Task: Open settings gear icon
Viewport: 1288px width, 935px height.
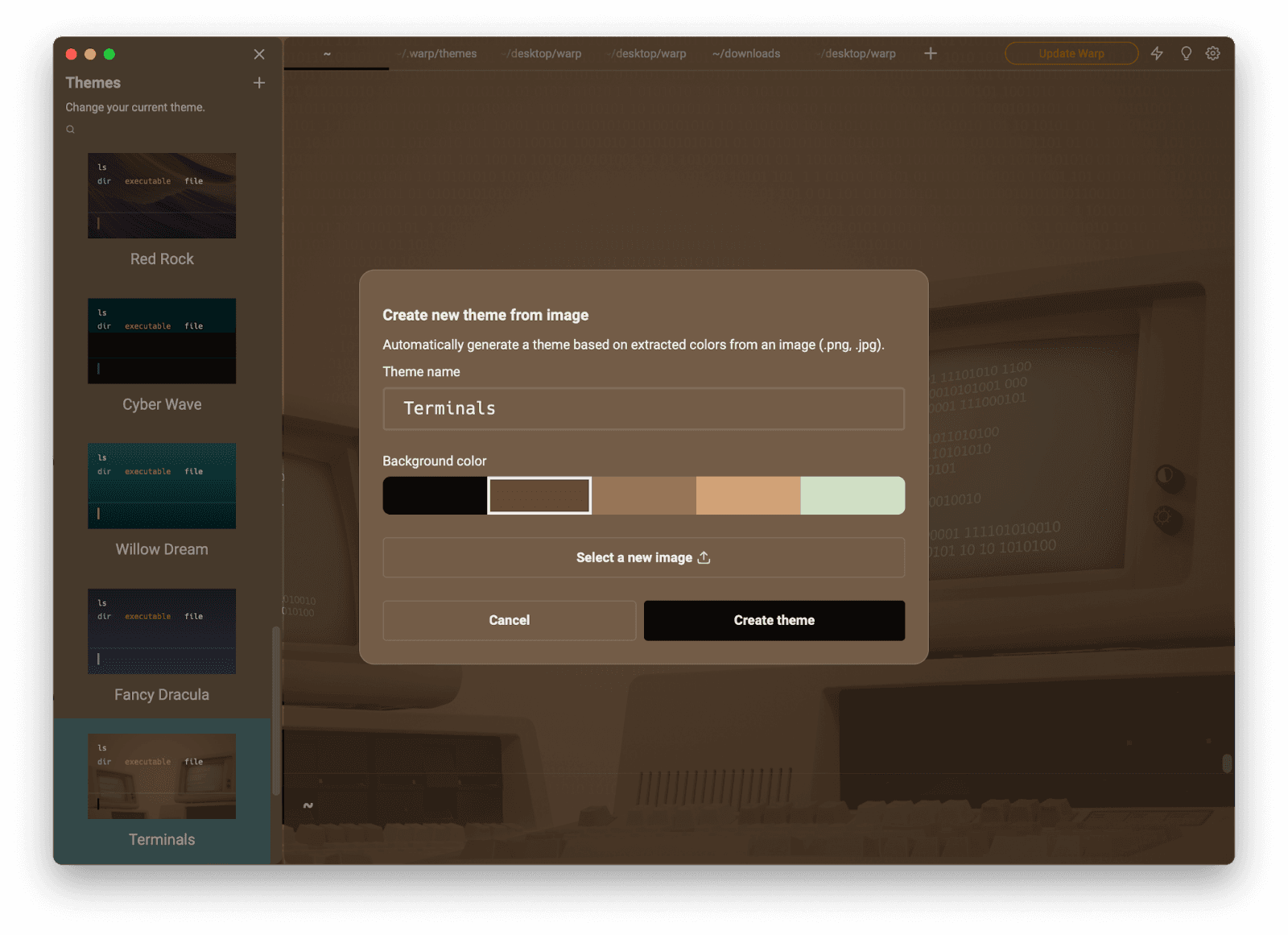Action: [1213, 53]
